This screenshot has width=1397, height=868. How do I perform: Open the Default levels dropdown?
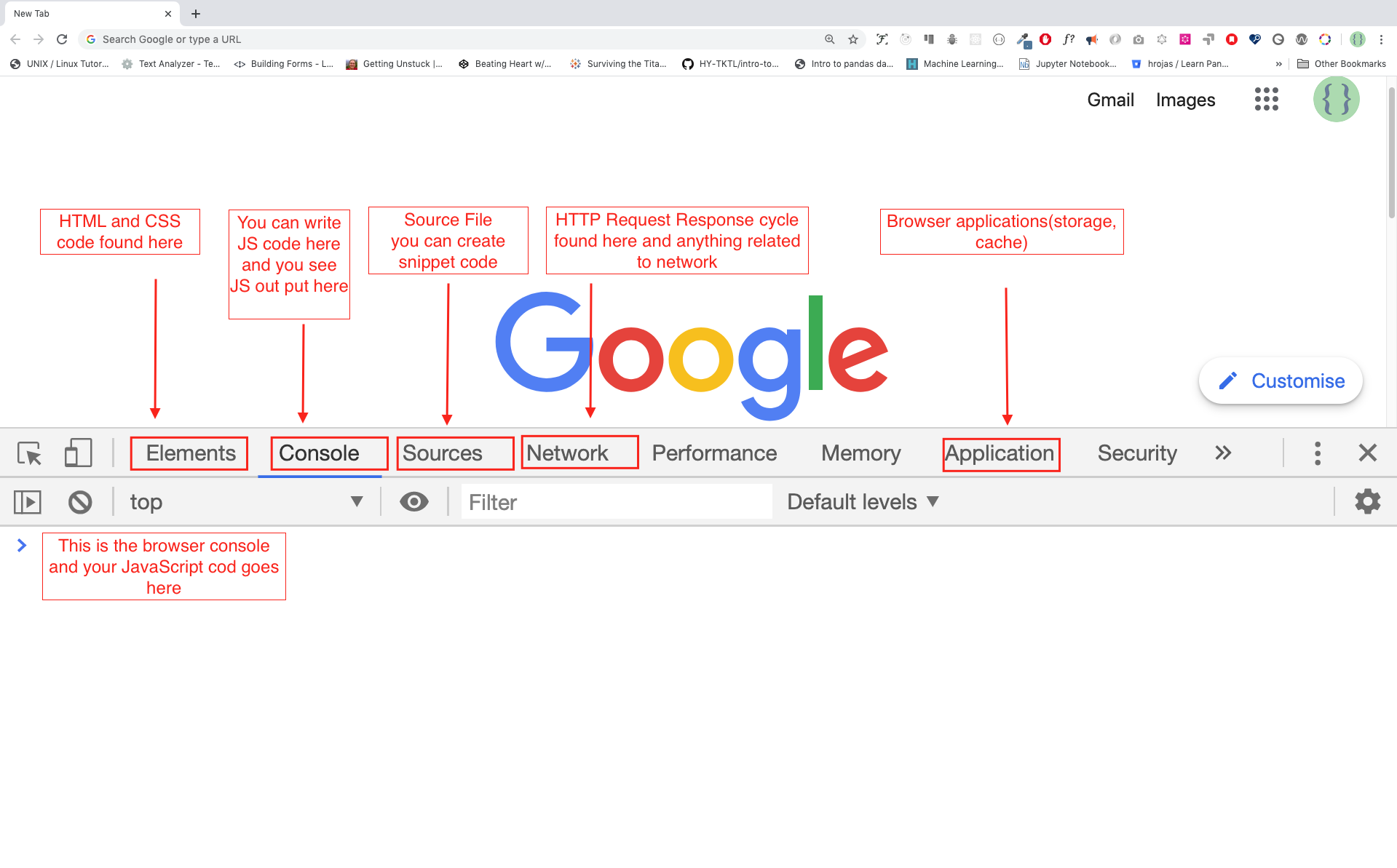point(863,502)
